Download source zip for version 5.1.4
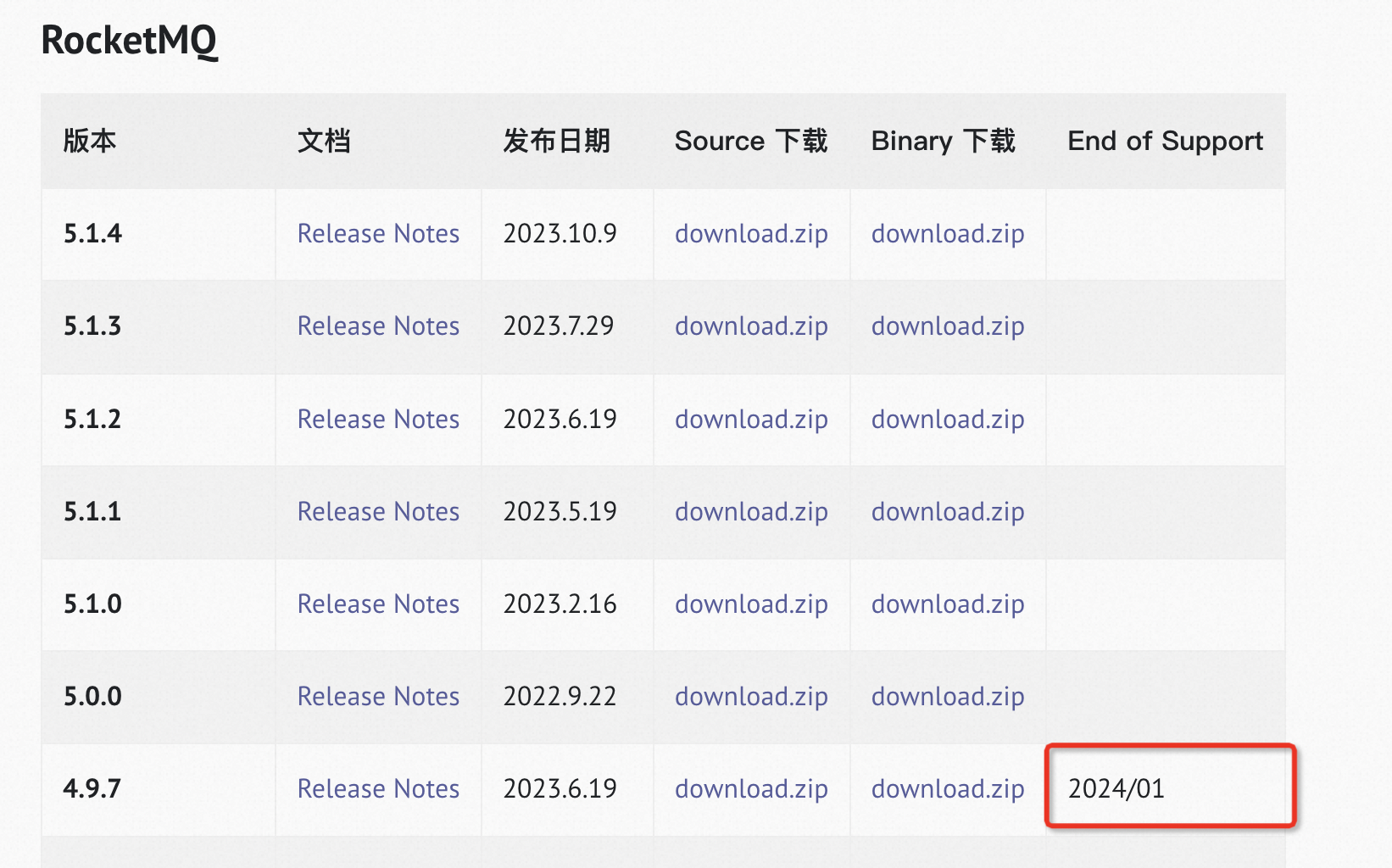The width and height of the screenshot is (1392, 868). [x=751, y=233]
